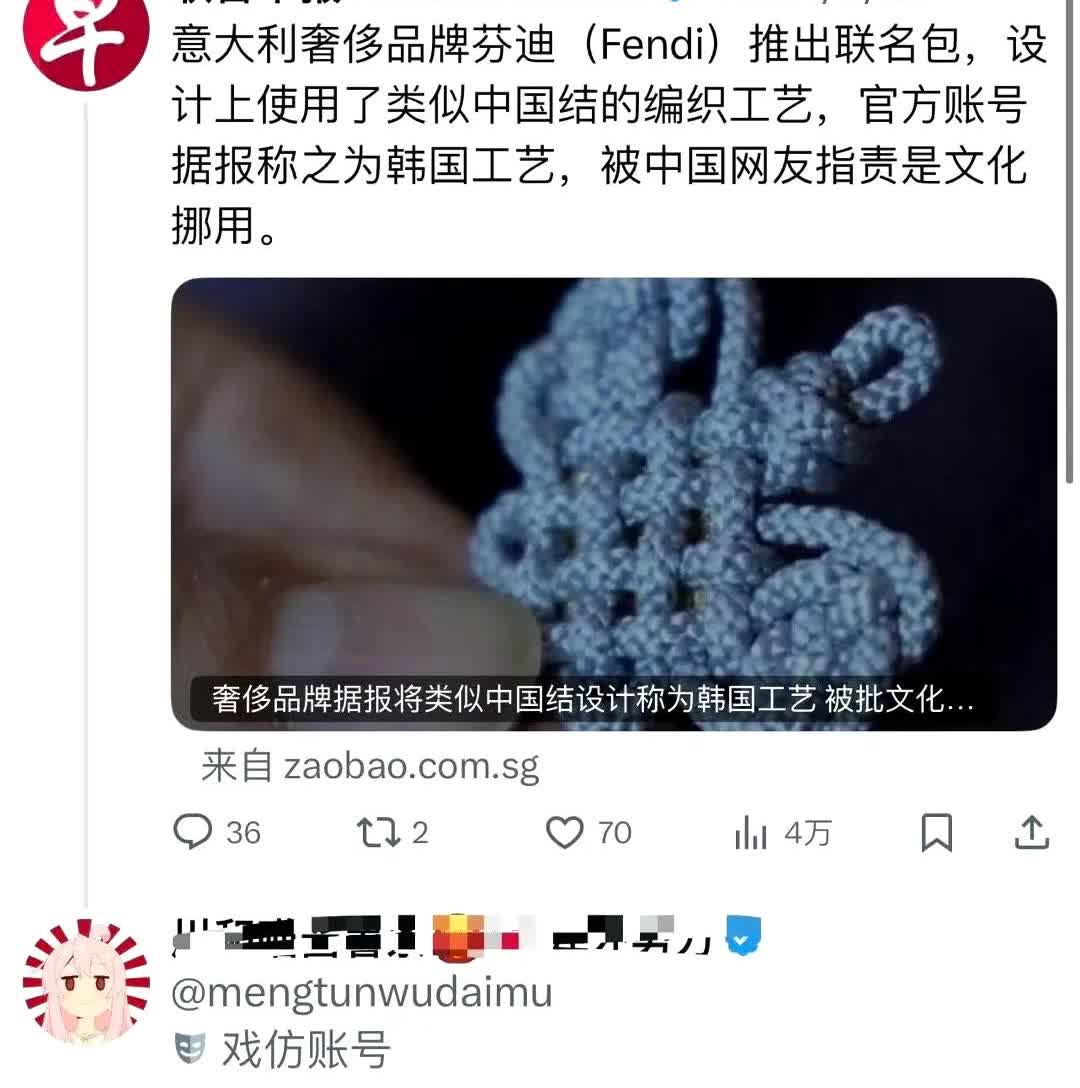The height and width of the screenshot is (1088, 1080).
Task: Tap the reply count 36
Action: pos(243,833)
